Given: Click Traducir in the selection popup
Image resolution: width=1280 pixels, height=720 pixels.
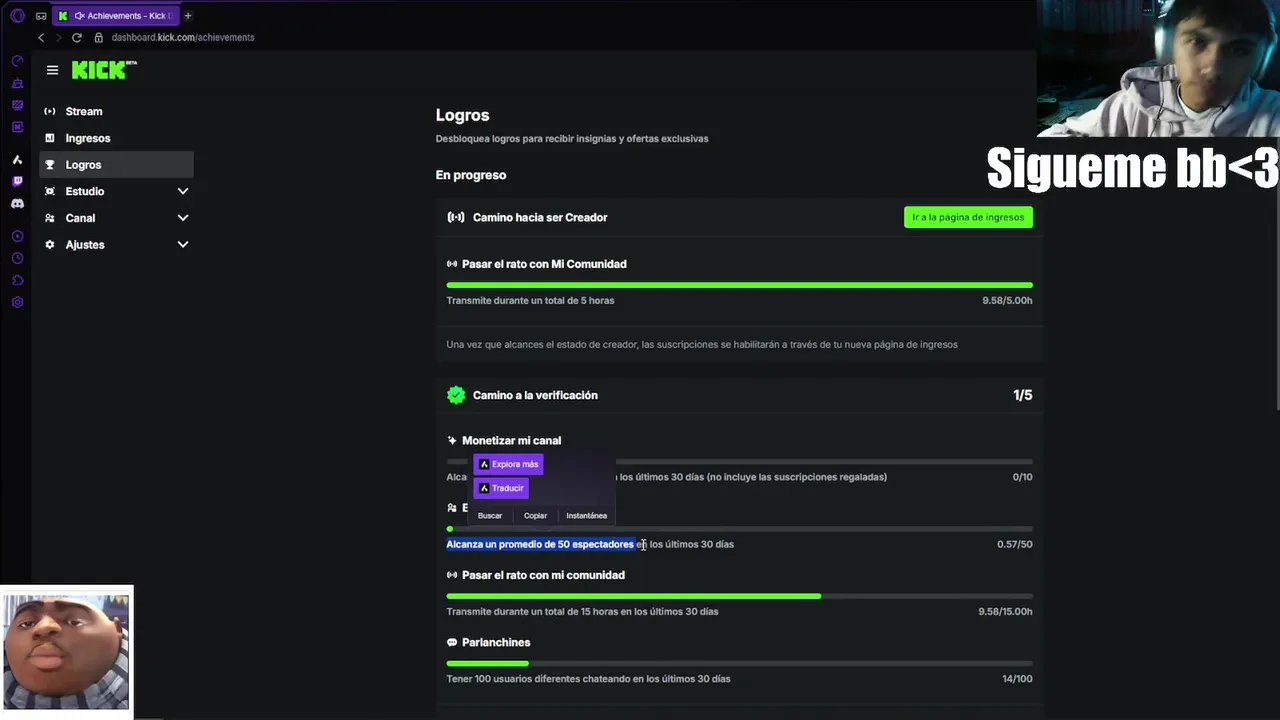Looking at the screenshot, I should (501, 488).
